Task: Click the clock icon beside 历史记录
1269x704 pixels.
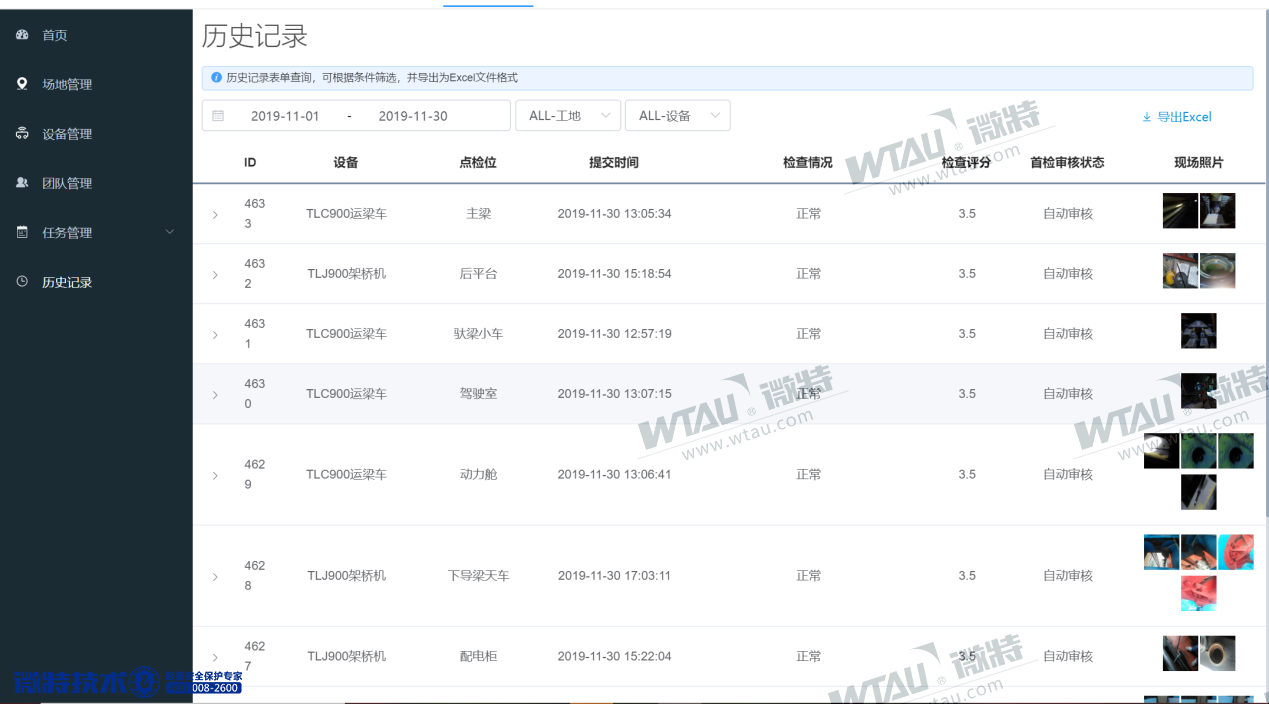Action: (x=22, y=282)
